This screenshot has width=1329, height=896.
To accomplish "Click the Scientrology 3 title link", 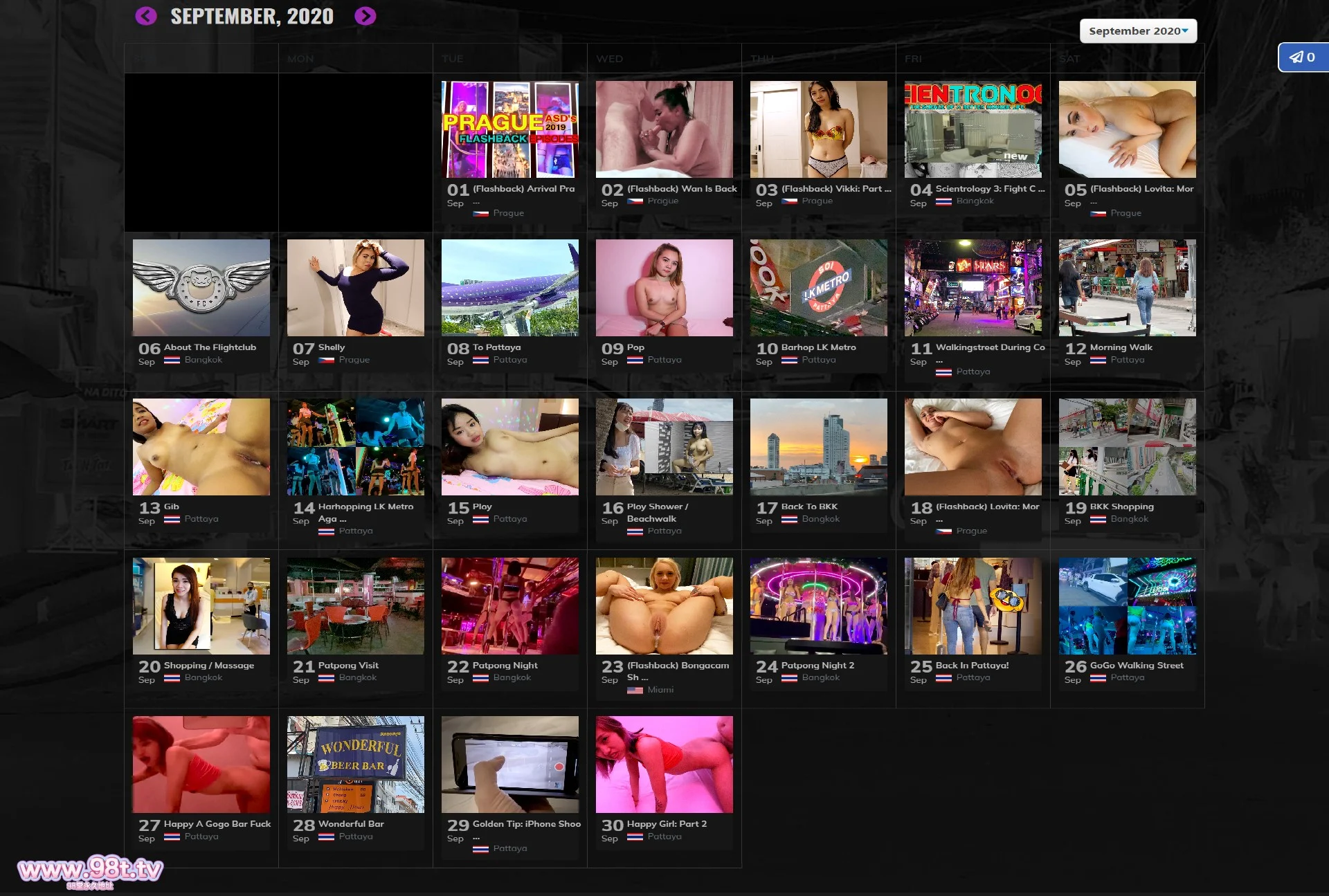I will [x=989, y=188].
